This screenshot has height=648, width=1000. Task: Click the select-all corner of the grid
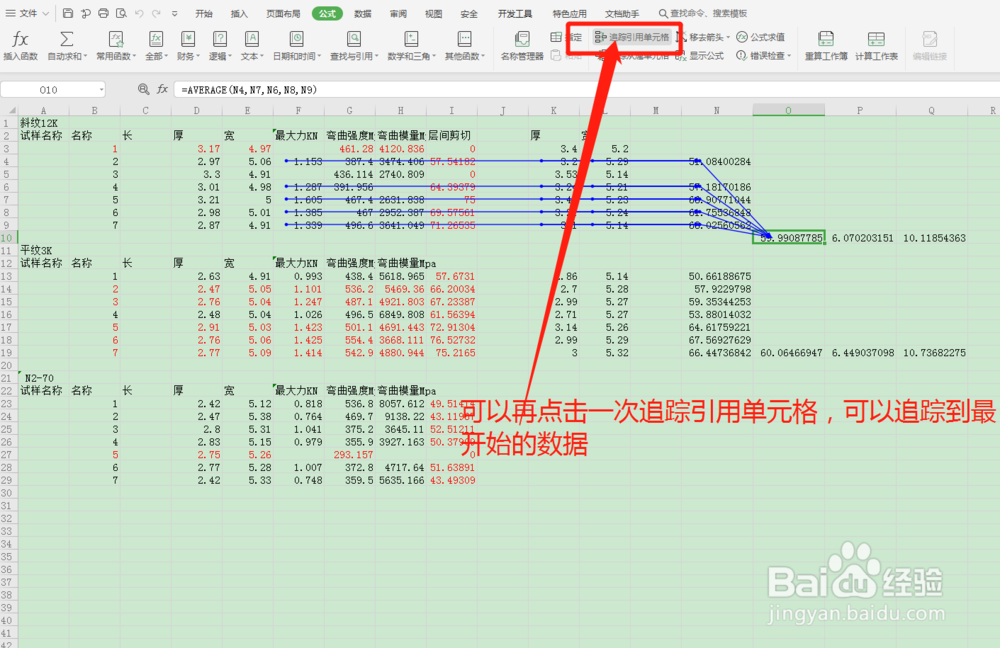click(9, 110)
